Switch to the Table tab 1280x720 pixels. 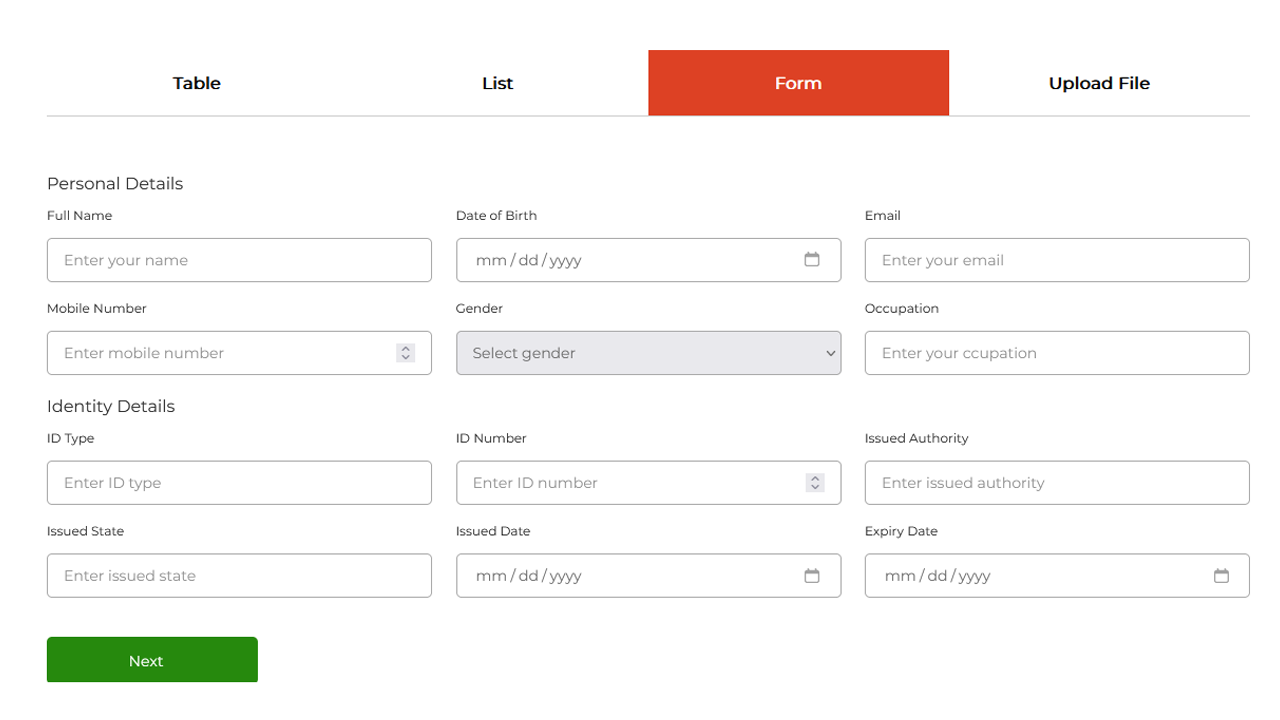pyautogui.click(x=197, y=83)
